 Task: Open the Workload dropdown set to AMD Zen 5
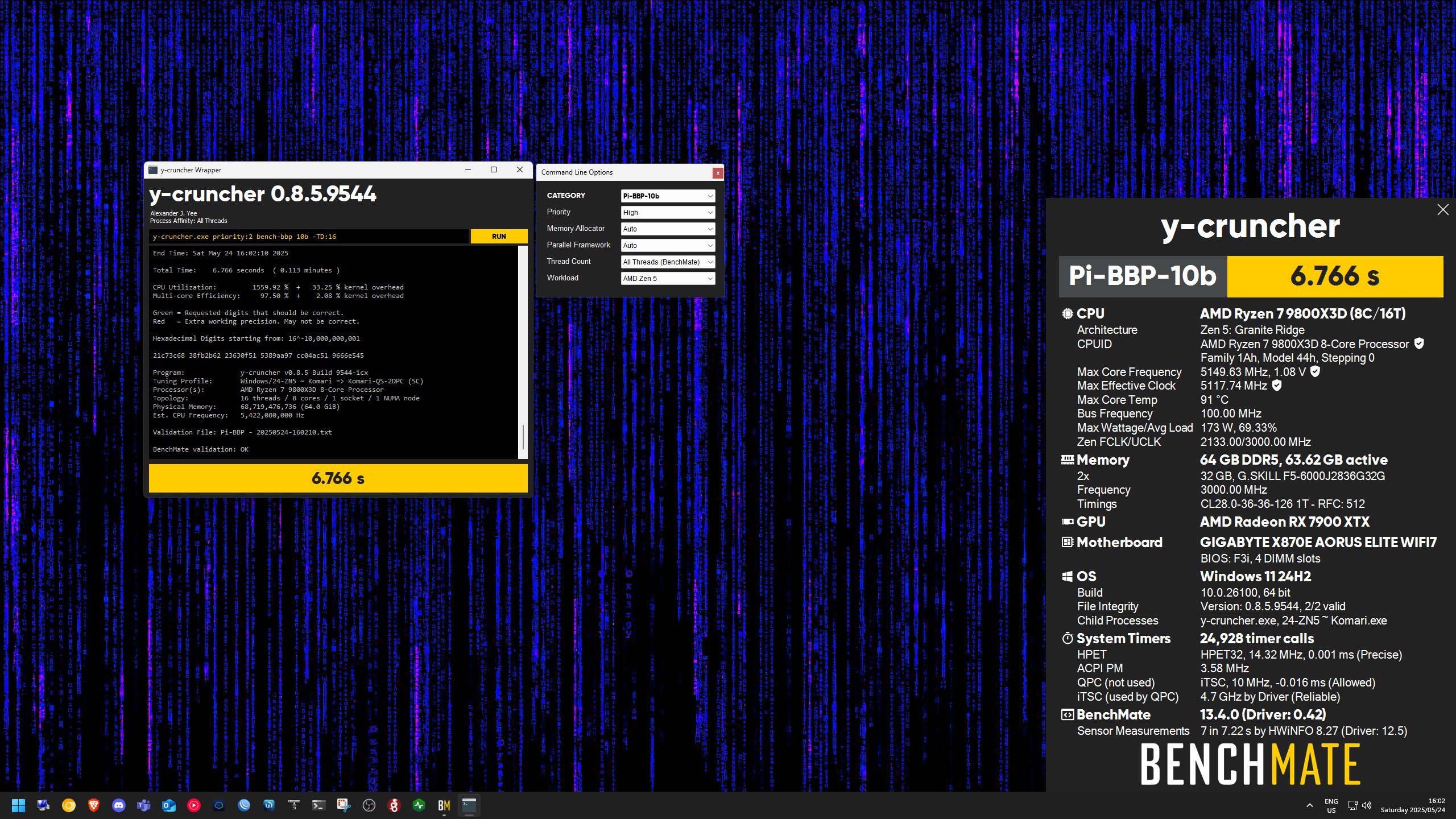point(668,278)
